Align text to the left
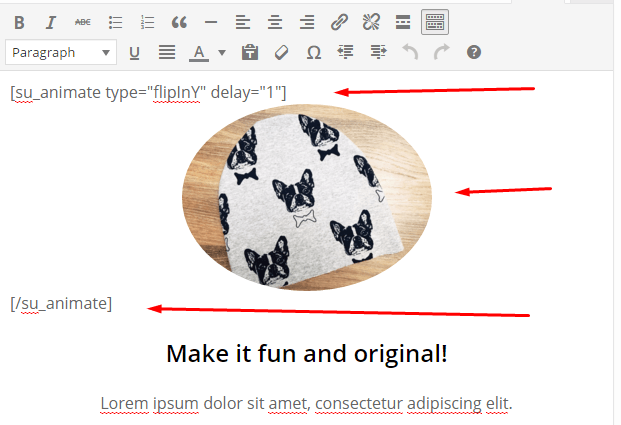This screenshot has height=425, width=621. click(242, 21)
